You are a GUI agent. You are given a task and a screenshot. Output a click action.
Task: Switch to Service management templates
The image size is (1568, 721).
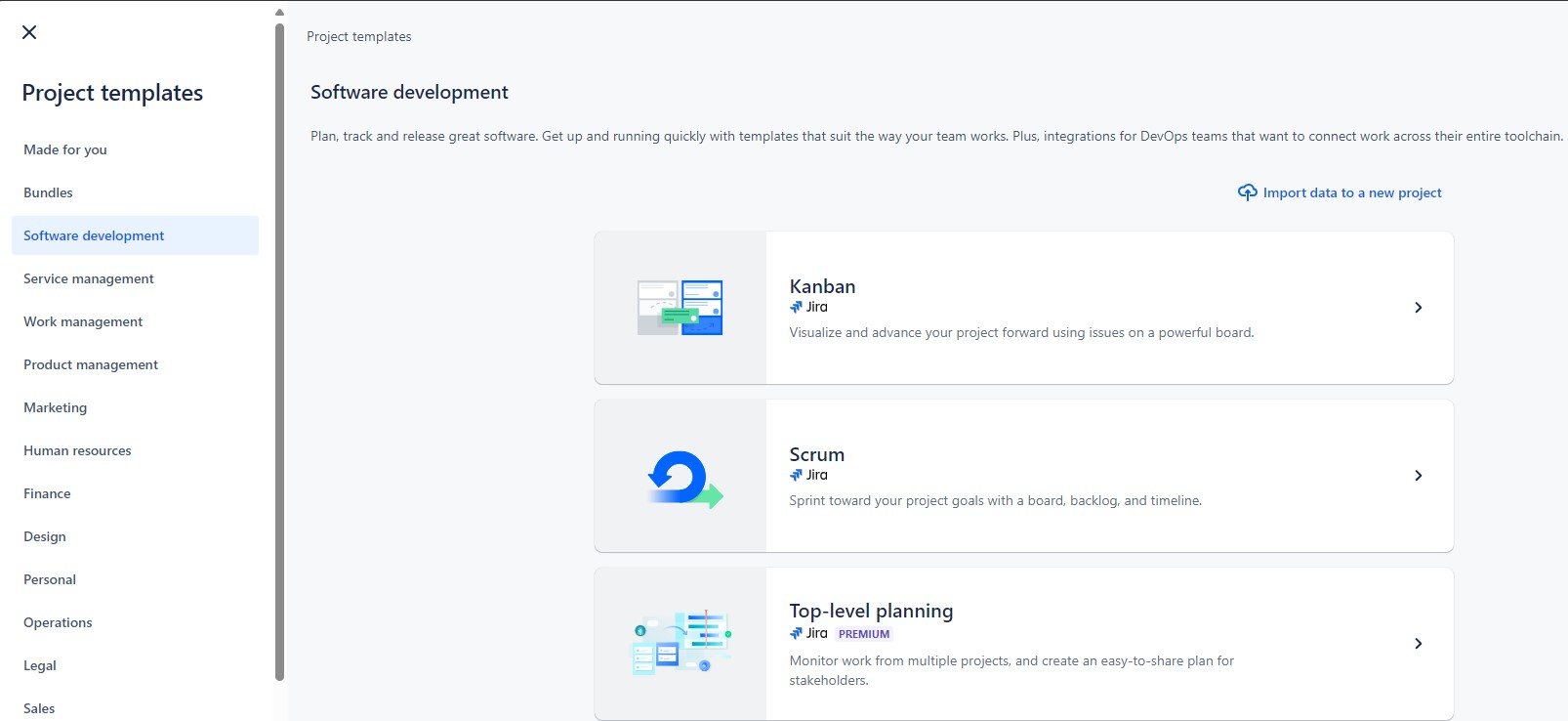[x=89, y=278]
